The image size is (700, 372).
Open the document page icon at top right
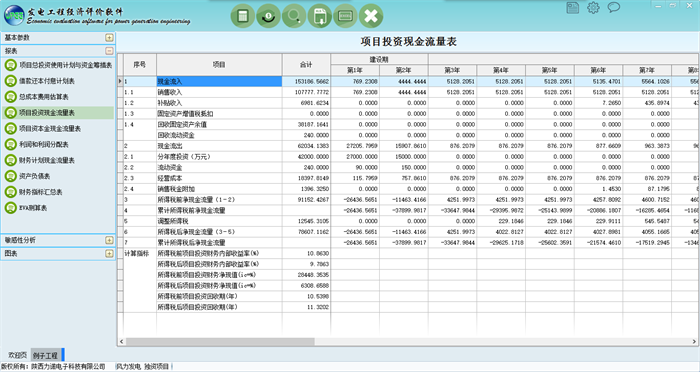(x=572, y=8)
